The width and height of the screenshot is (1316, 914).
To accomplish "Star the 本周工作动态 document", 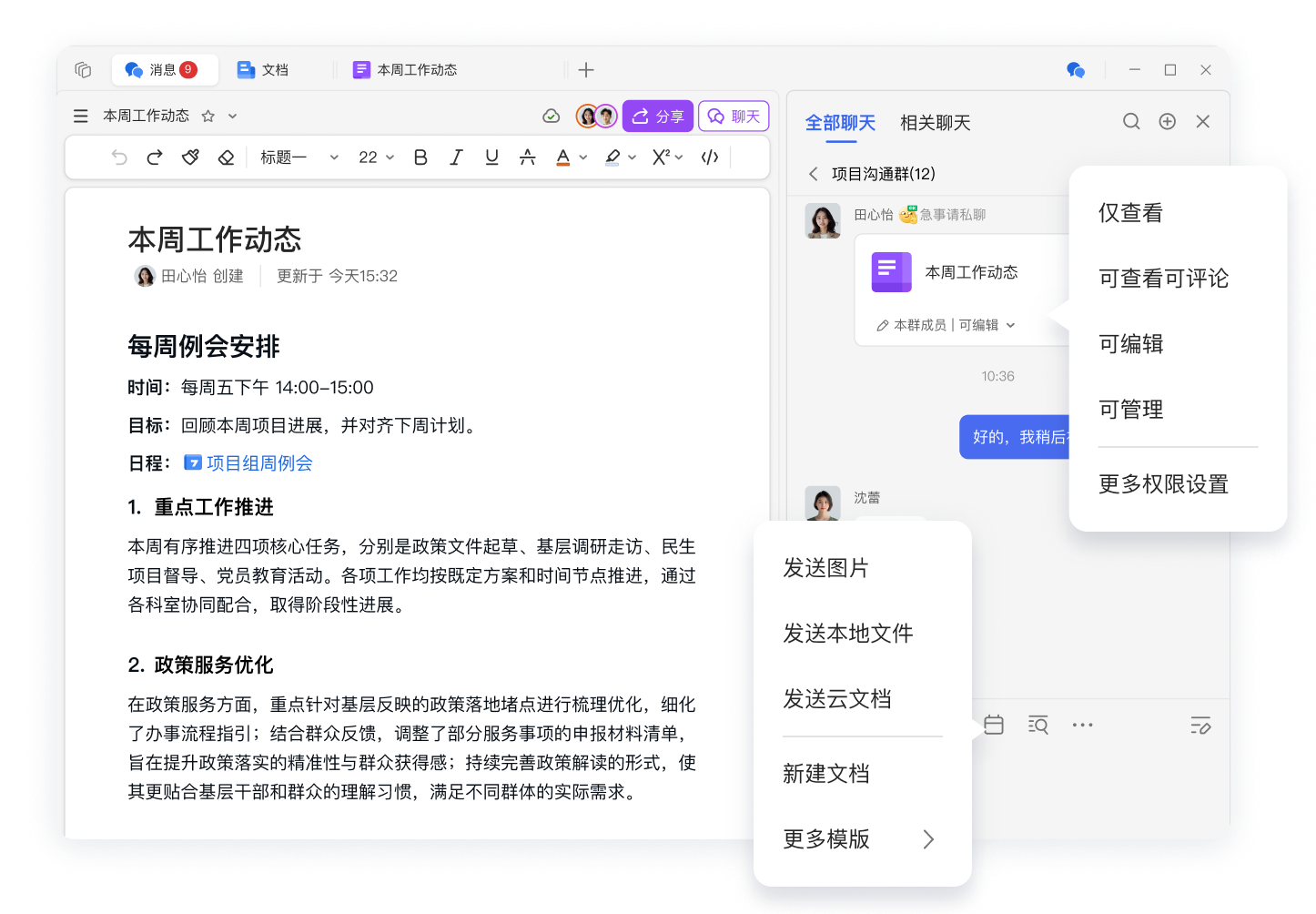I will pos(208,117).
